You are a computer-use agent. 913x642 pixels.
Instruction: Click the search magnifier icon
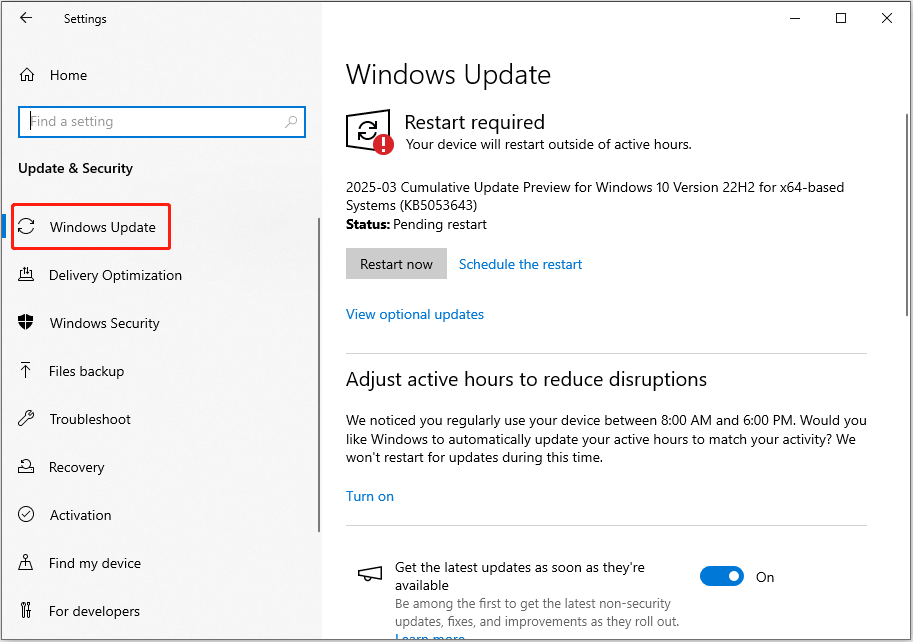pyautogui.click(x=291, y=121)
